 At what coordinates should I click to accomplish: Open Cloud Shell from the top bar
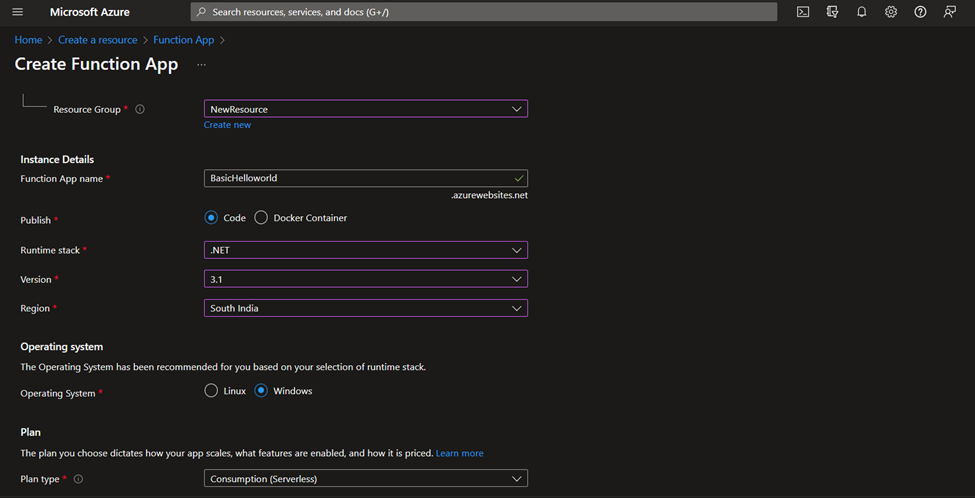click(803, 12)
